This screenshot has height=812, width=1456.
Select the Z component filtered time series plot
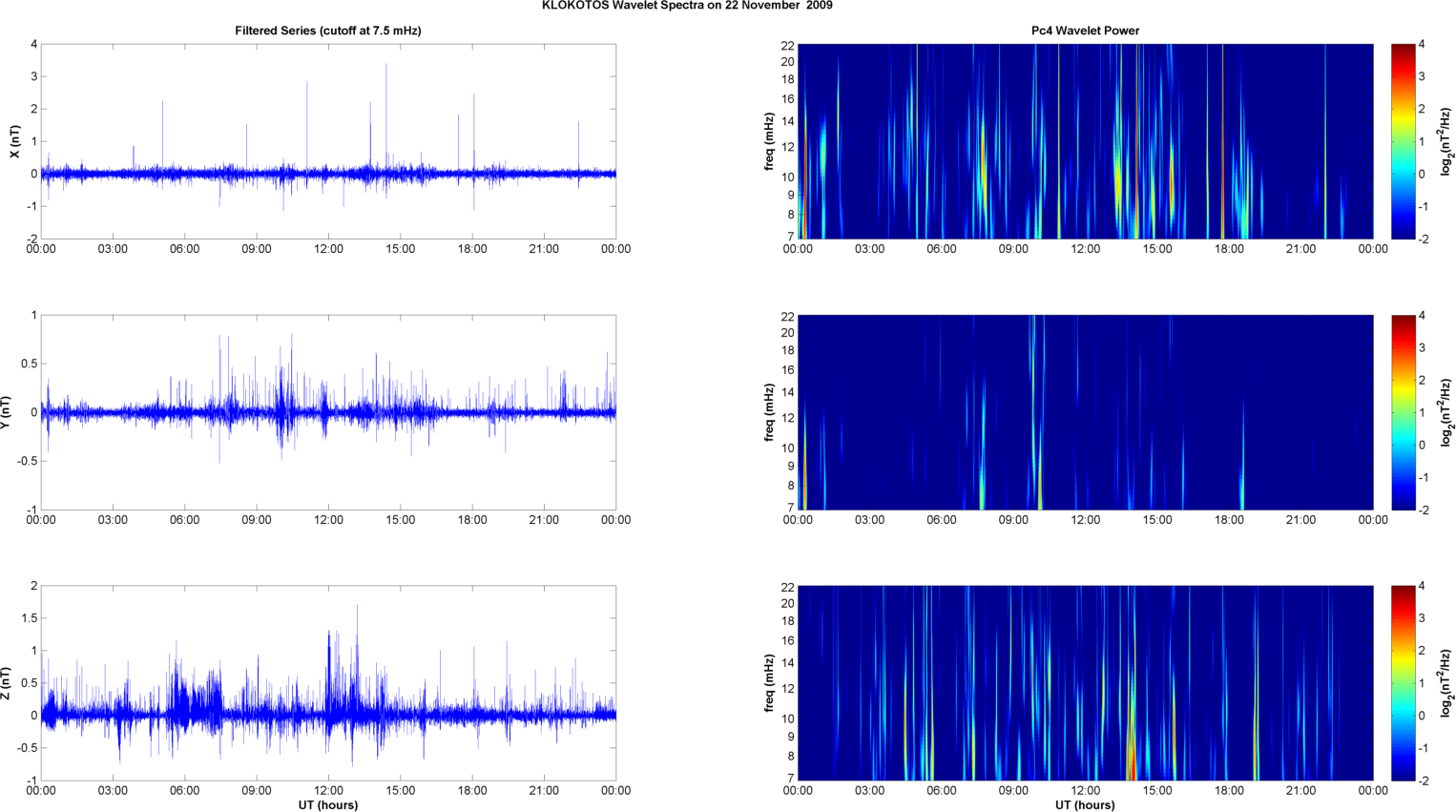[x=327, y=683]
